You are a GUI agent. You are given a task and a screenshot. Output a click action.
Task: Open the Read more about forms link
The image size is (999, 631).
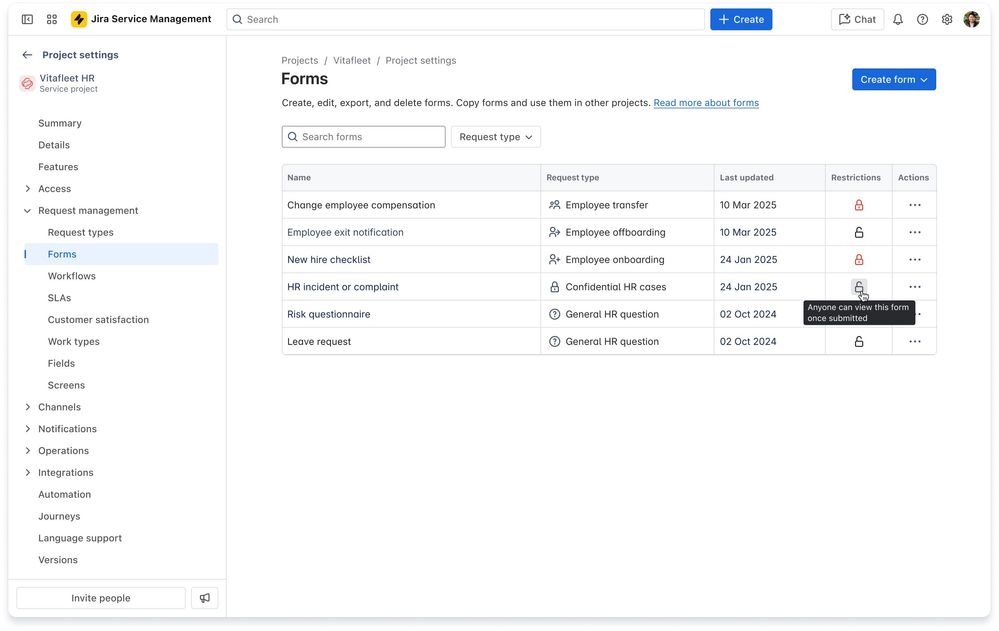pos(706,103)
